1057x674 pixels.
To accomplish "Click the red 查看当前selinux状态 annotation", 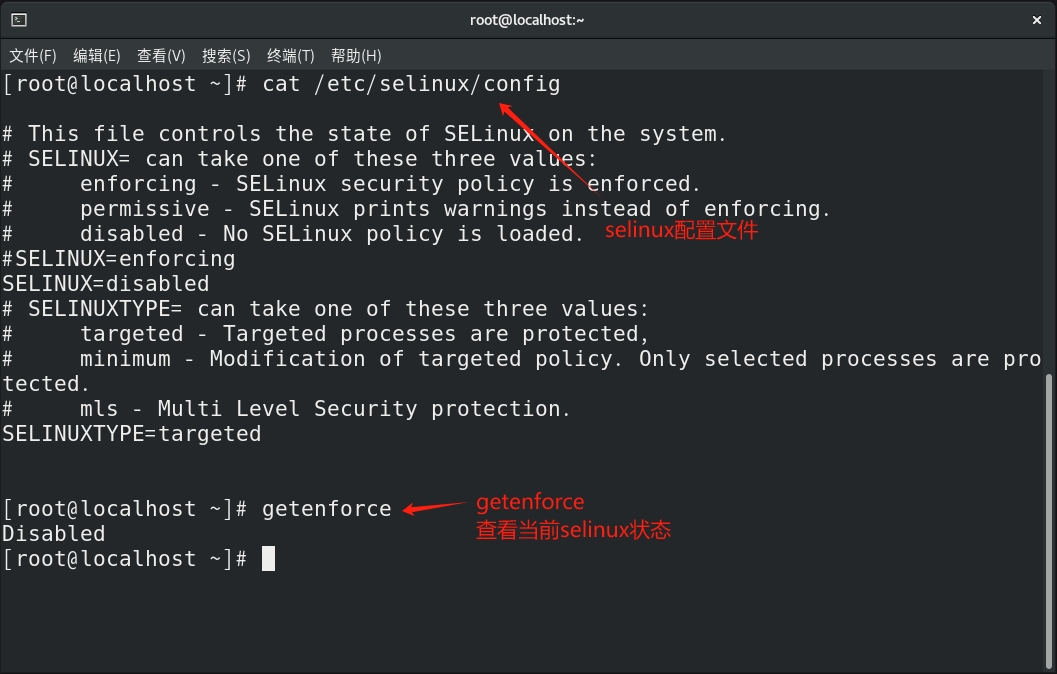I will click(574, 530).
